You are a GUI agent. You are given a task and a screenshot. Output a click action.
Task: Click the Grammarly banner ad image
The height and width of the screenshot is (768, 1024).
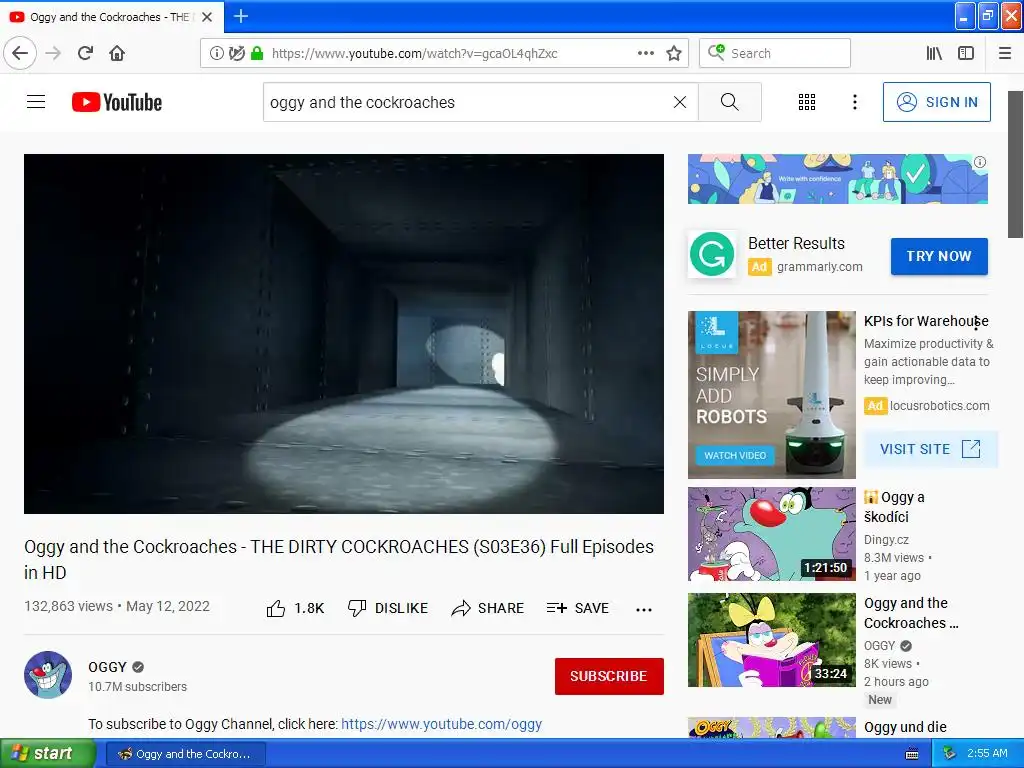(x=838, y=179)
